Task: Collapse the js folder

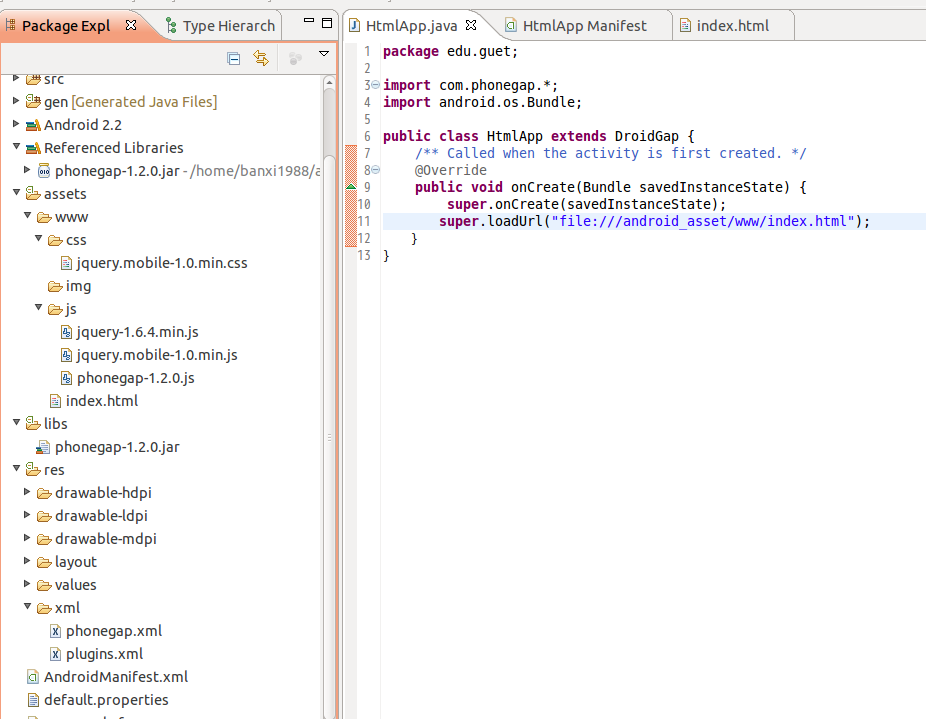Action: 38,308
